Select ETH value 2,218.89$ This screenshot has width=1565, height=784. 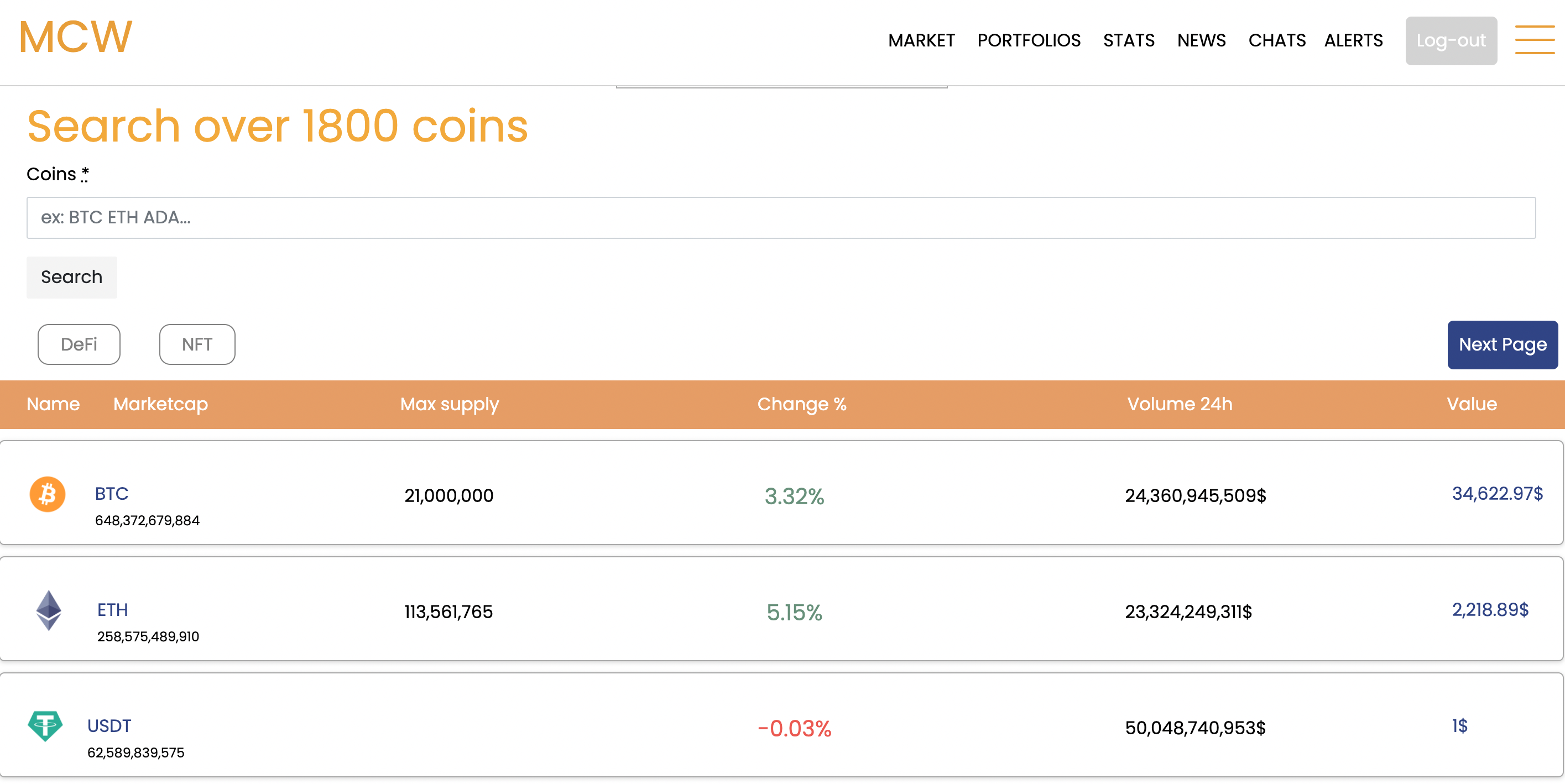point(1490,609)
